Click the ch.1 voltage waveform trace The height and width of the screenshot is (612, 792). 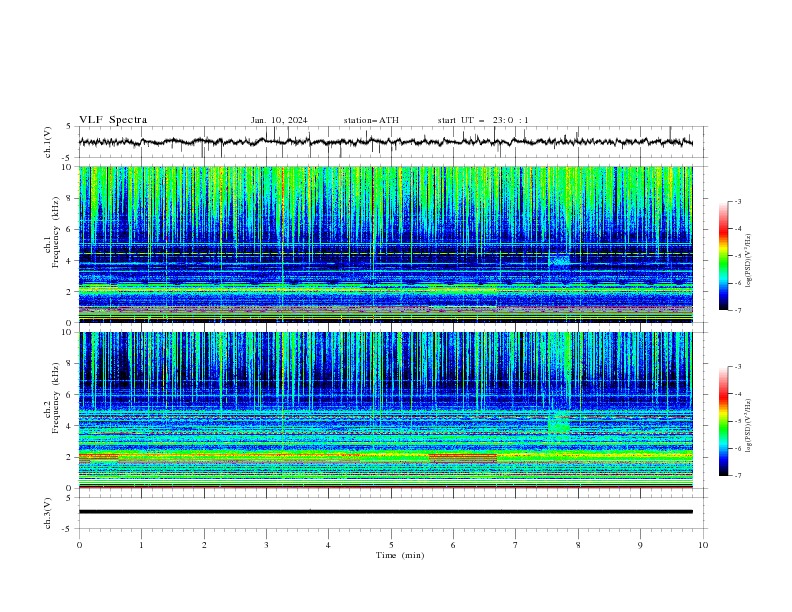(x=385, y=142)
